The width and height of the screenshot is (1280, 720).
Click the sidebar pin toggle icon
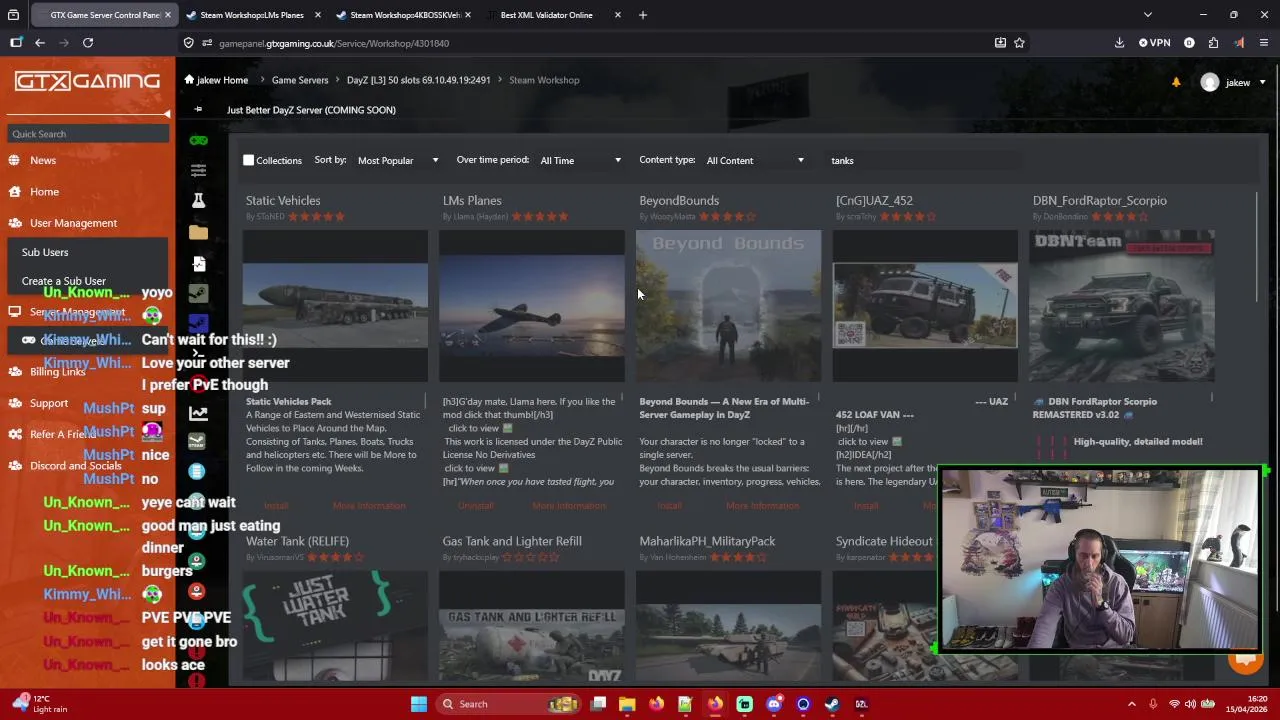(x=198, y=109)
